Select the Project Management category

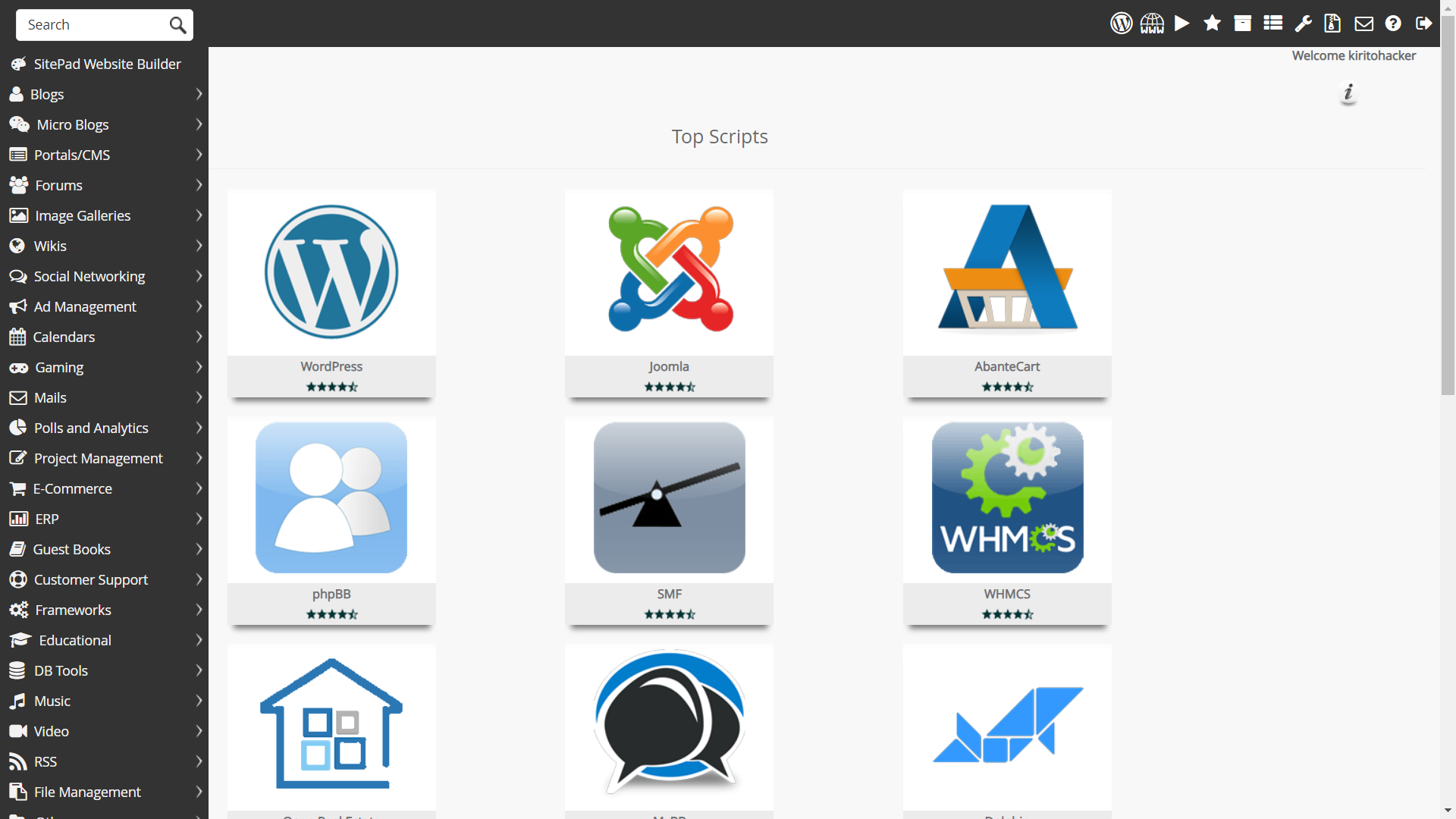(x=104, y=458)
